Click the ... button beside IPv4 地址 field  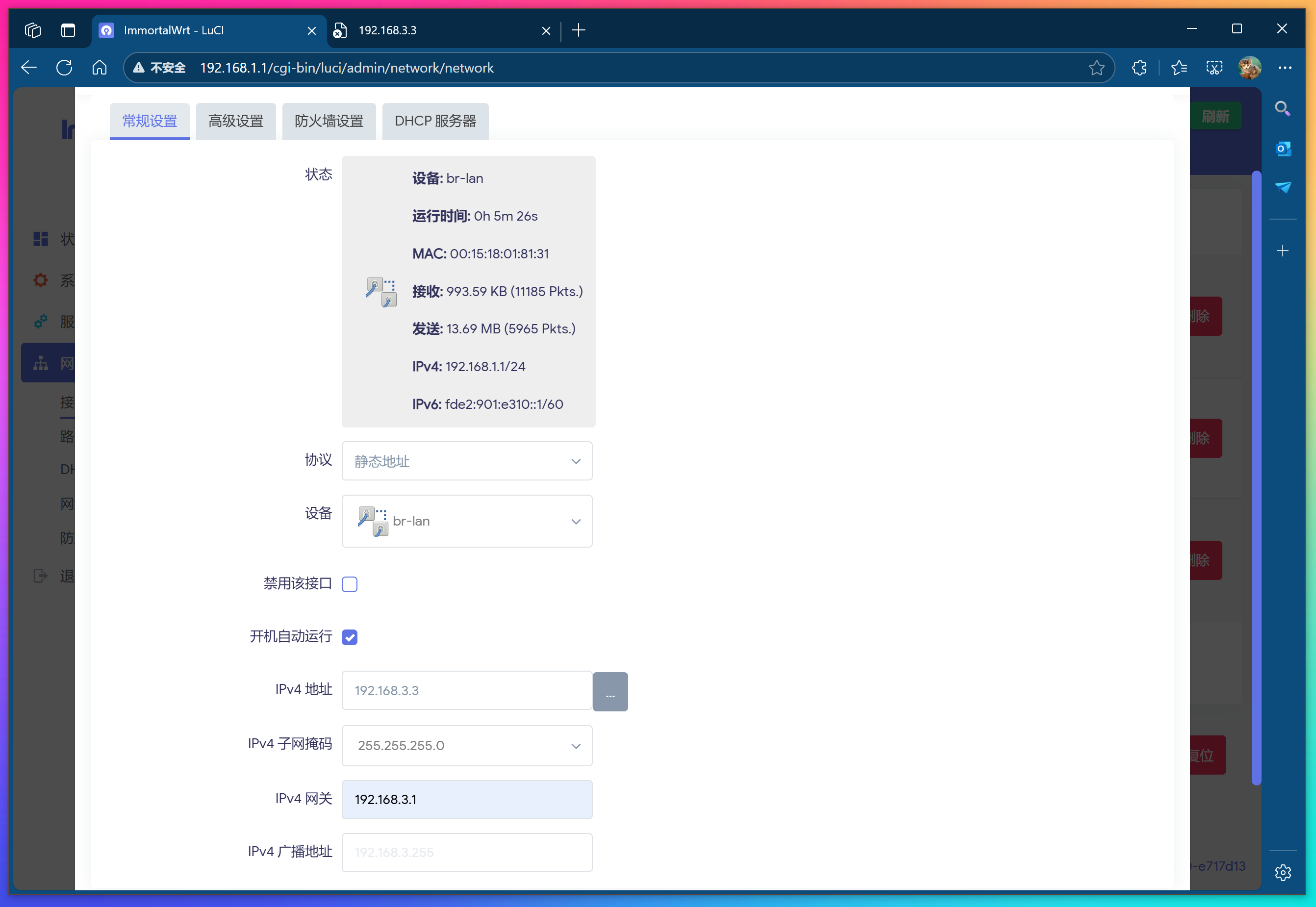point(610,691)
